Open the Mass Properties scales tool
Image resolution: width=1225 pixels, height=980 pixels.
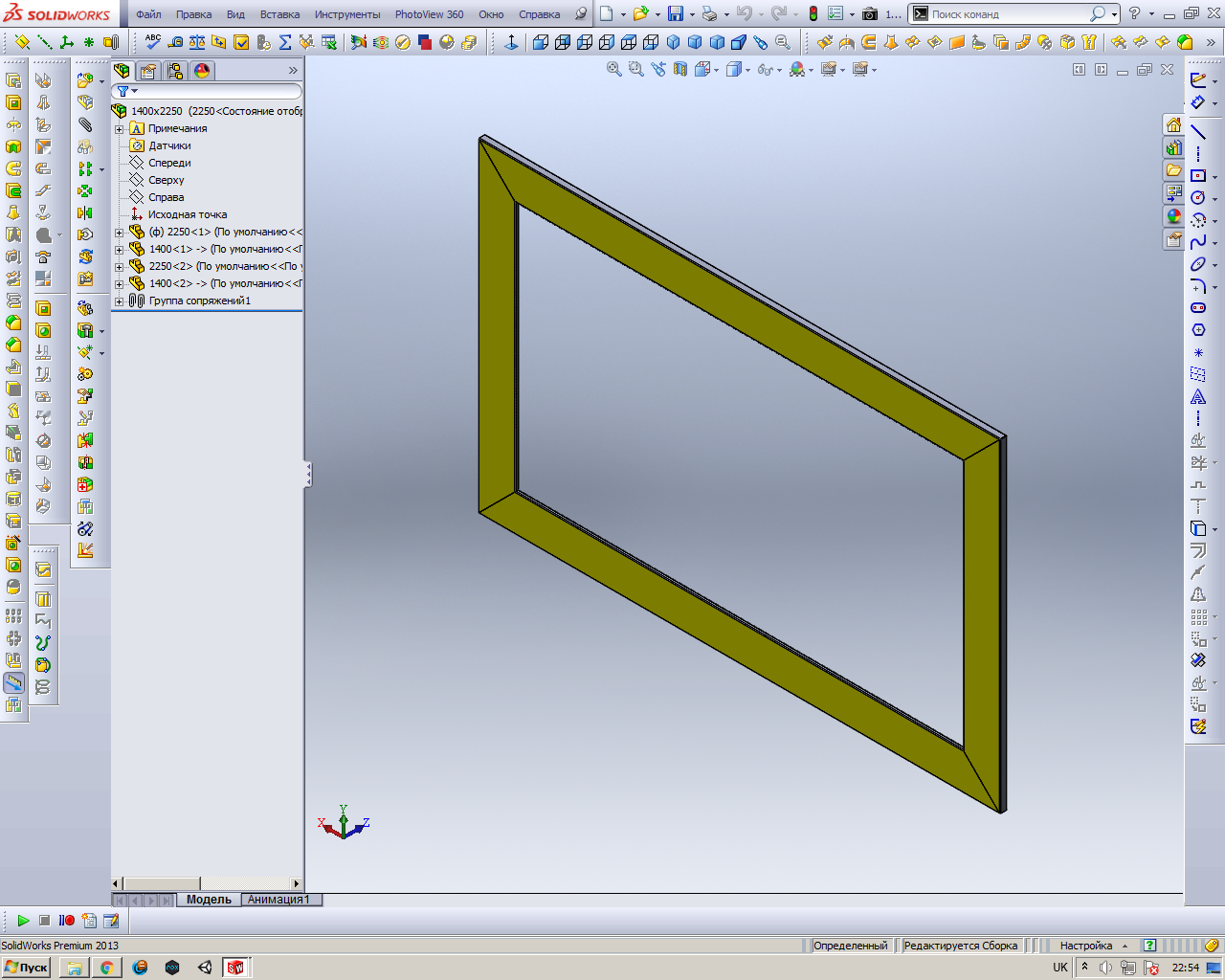point(197,42)
